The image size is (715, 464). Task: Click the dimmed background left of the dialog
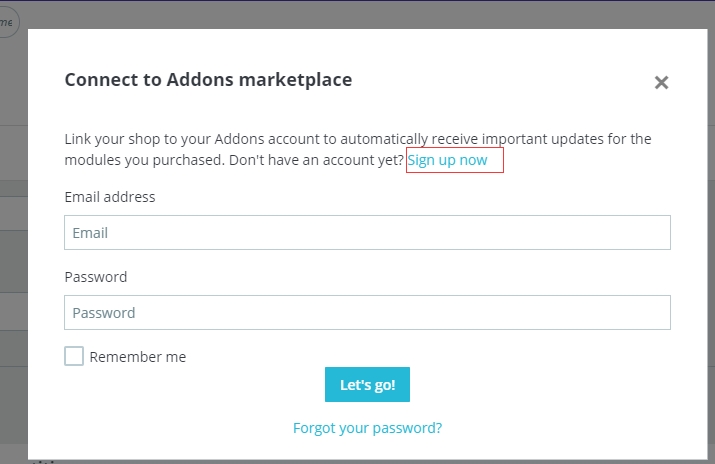coord(13,250)
